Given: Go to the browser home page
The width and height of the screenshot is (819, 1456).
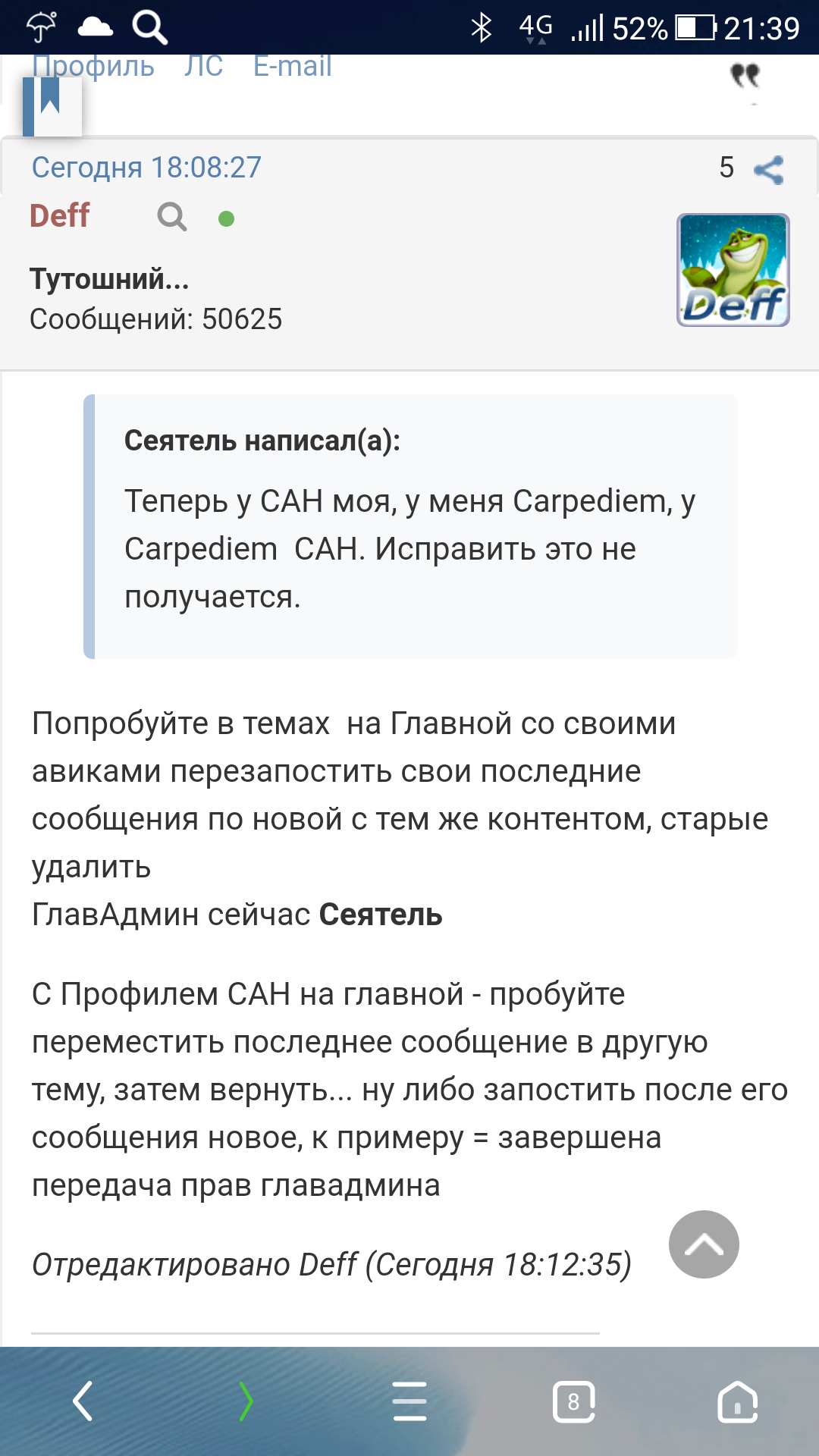Looking at the screenshot, I should click(x=738, y=1401).
